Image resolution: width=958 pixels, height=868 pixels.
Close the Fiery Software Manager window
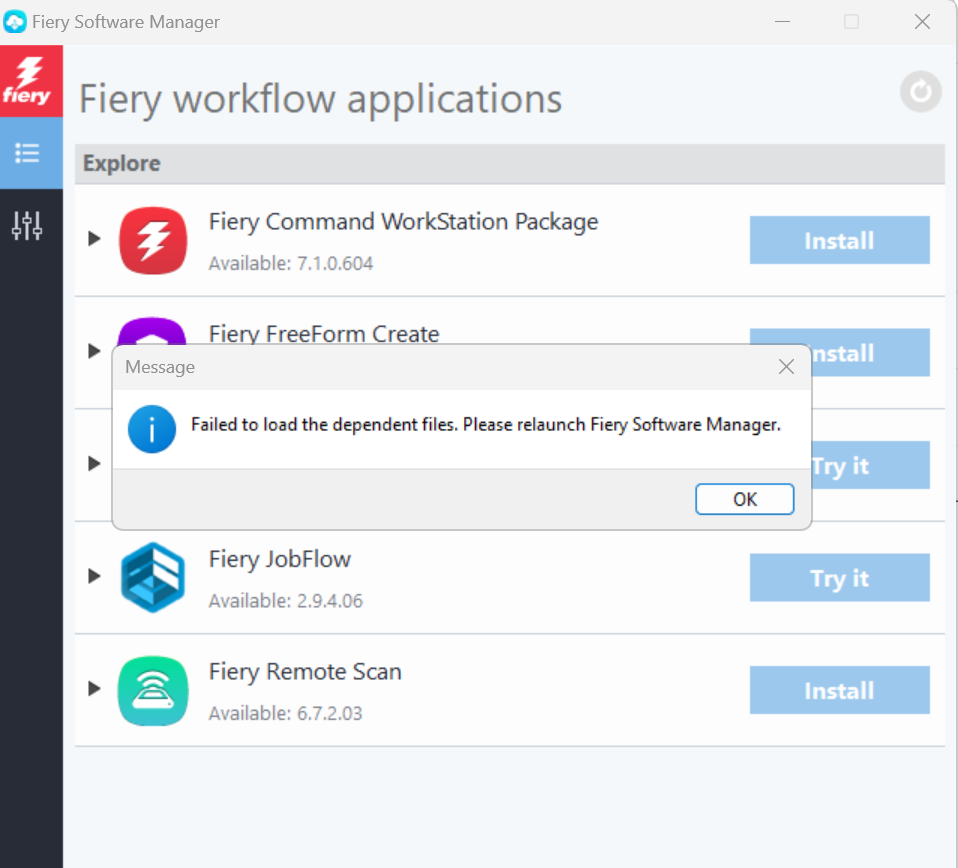[922, 22]
